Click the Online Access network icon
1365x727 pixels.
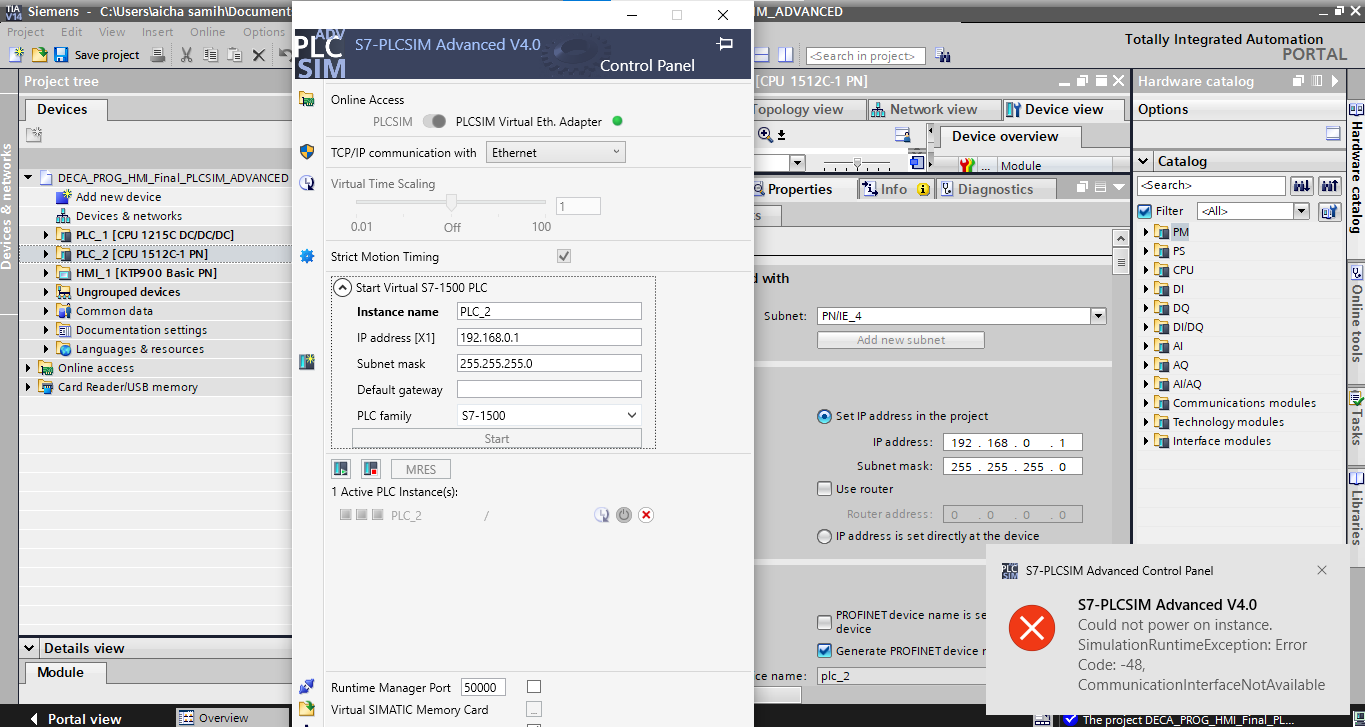tap(307, 99)
